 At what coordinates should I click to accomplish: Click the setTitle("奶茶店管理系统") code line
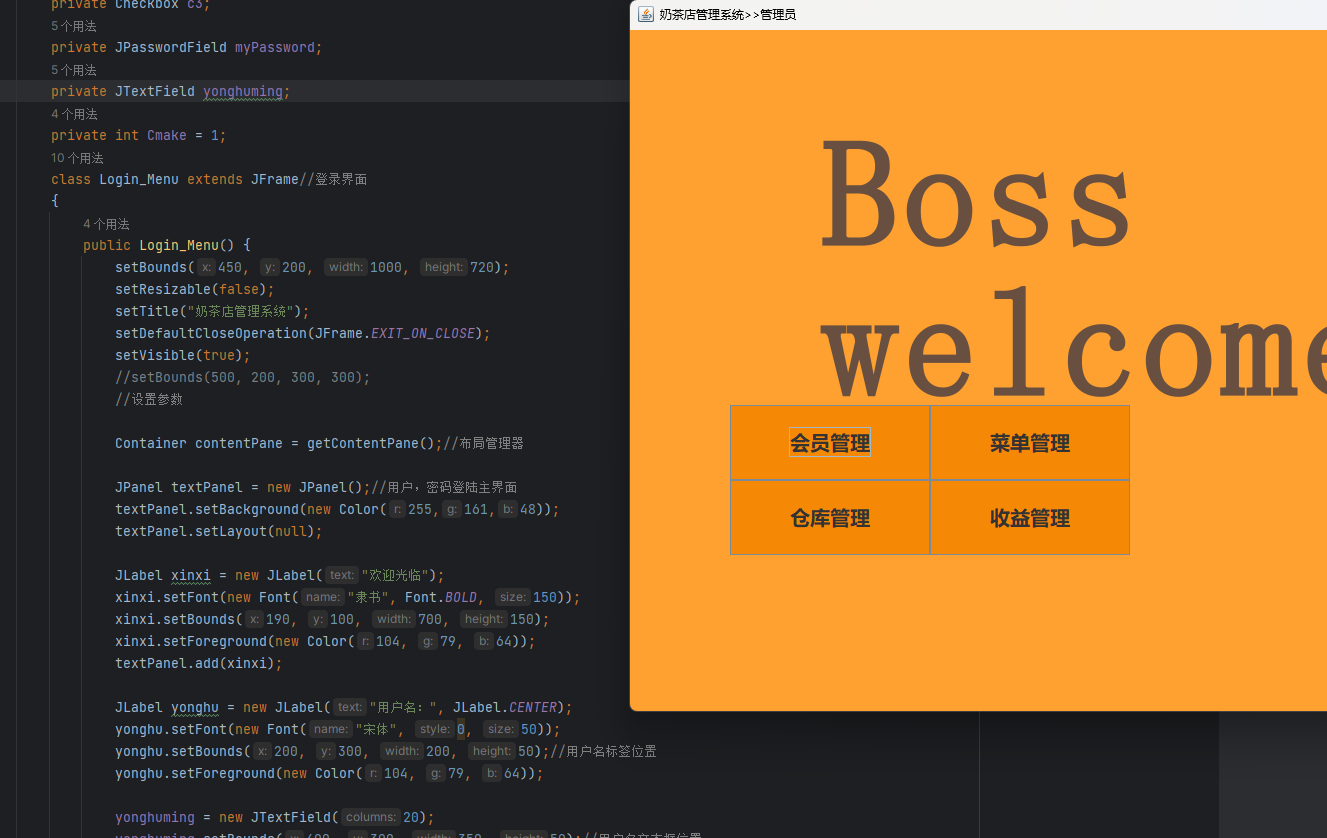click(212, 311)
